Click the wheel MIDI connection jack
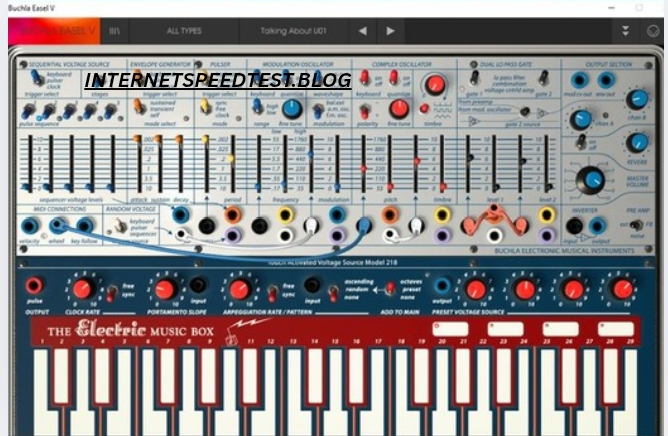 click(58, 225)
